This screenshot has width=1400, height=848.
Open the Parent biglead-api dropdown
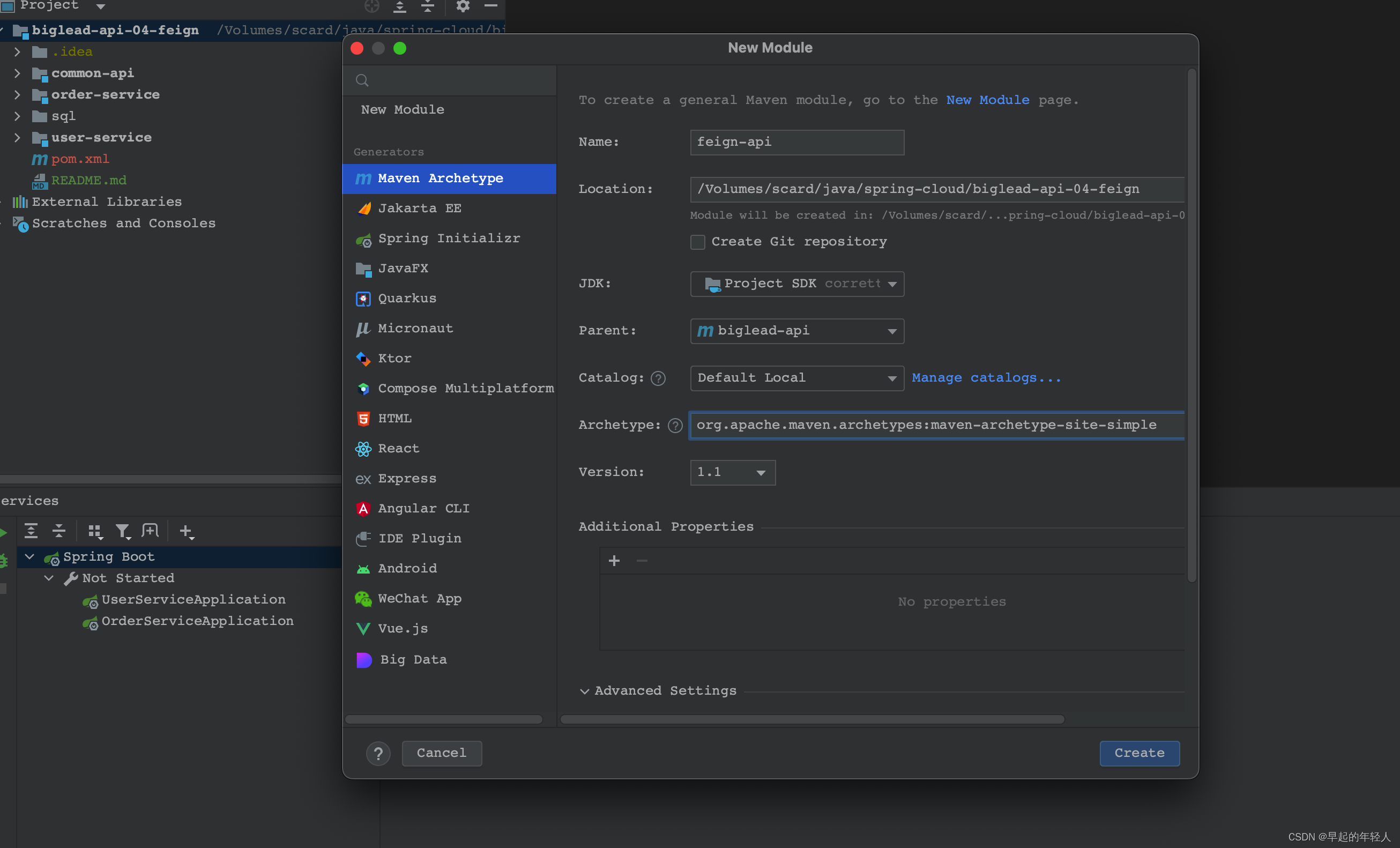pos(796,331)
